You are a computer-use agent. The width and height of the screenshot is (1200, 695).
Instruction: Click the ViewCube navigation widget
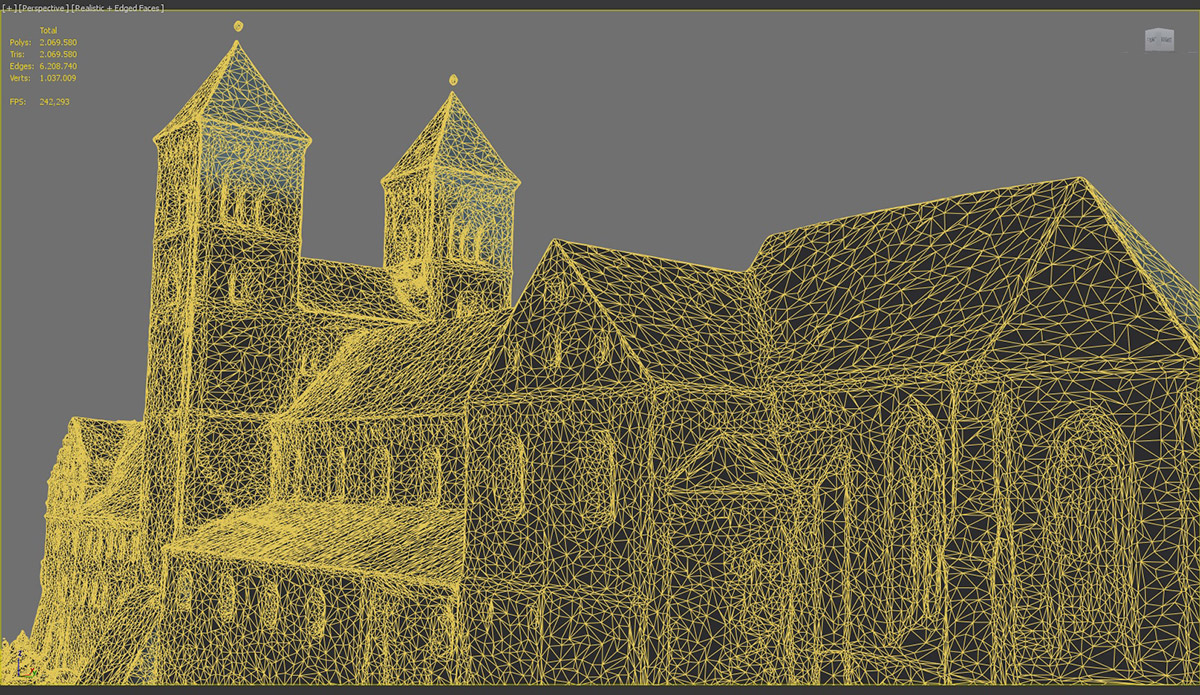(x=1159, y=40)
